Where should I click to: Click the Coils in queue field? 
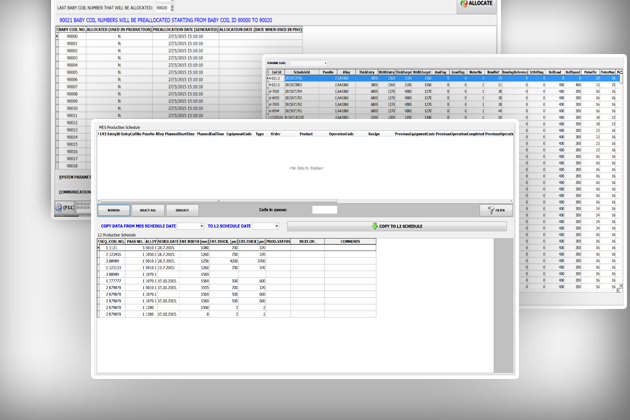click(x=324, y=210)
